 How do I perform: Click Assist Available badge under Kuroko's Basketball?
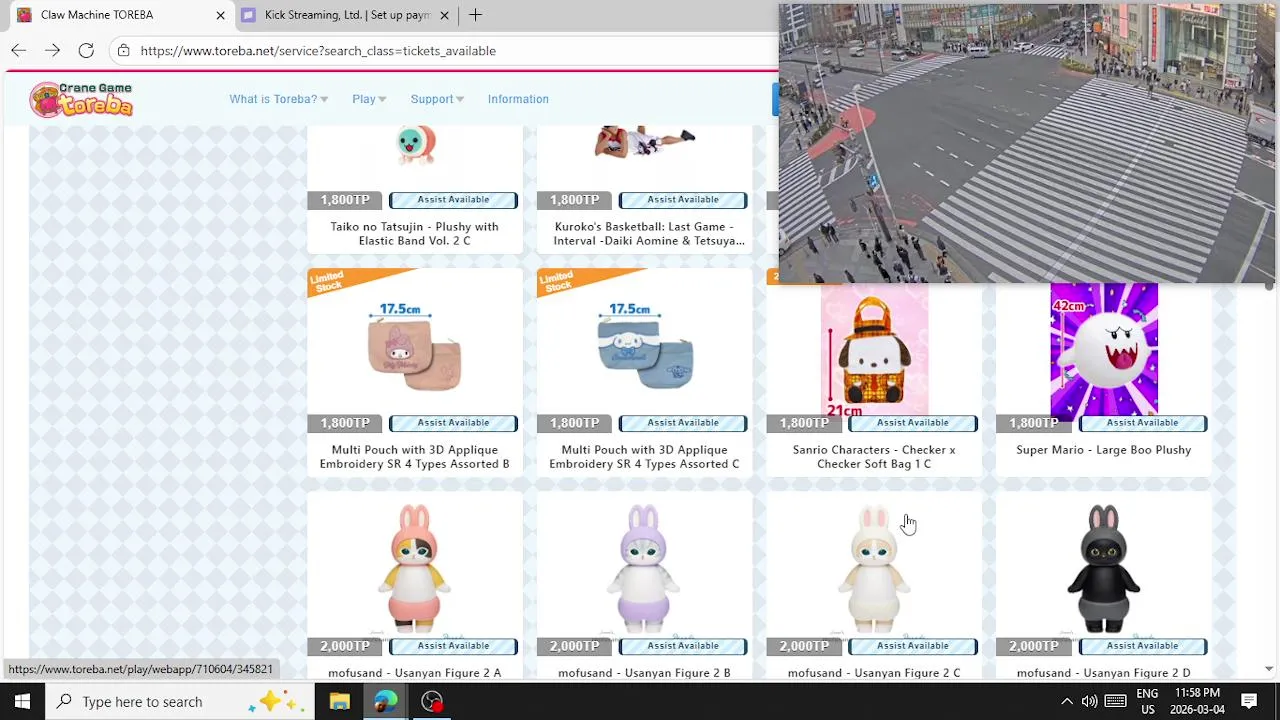coord(683,200)
